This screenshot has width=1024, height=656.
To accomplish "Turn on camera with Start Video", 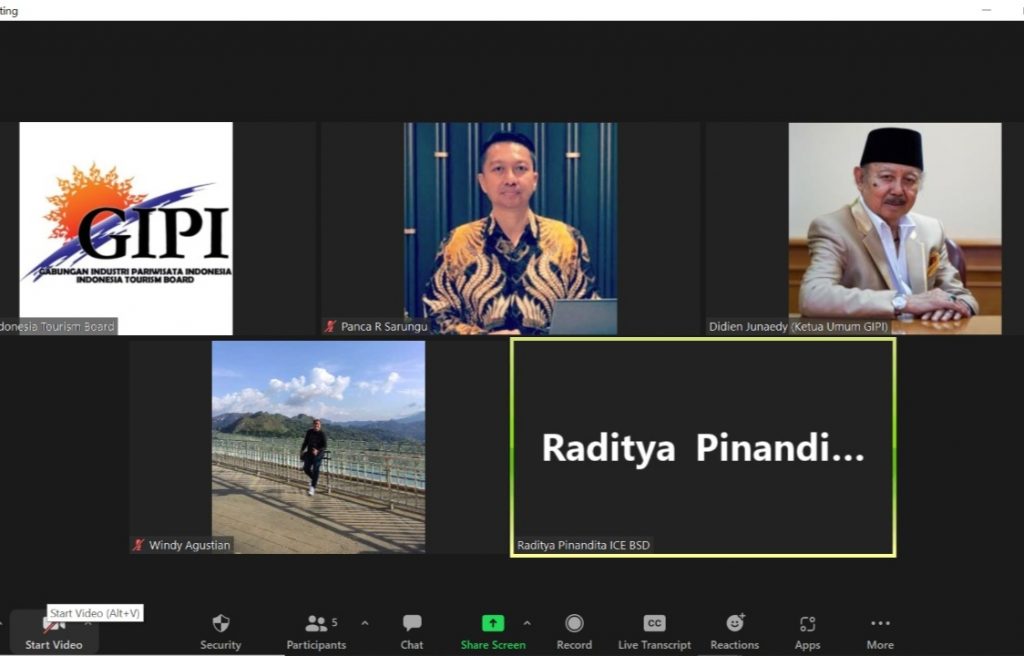I will pos(54,632).
